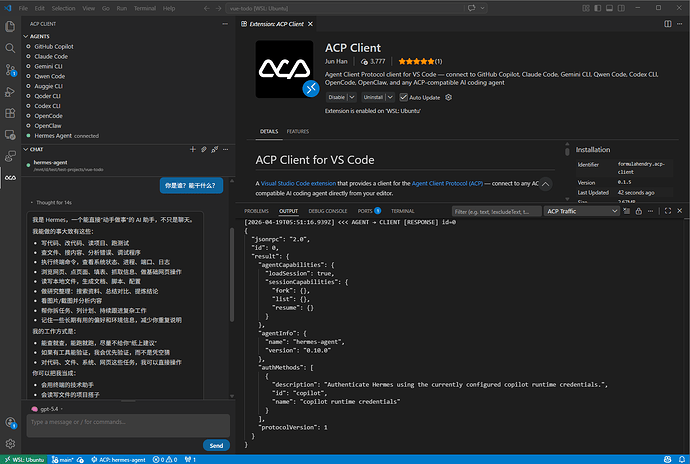Image resolution: width=690 pixels, height=464 pixels.
Task: Open the ACP Client activity bar icon
Action: click(10, 178)
